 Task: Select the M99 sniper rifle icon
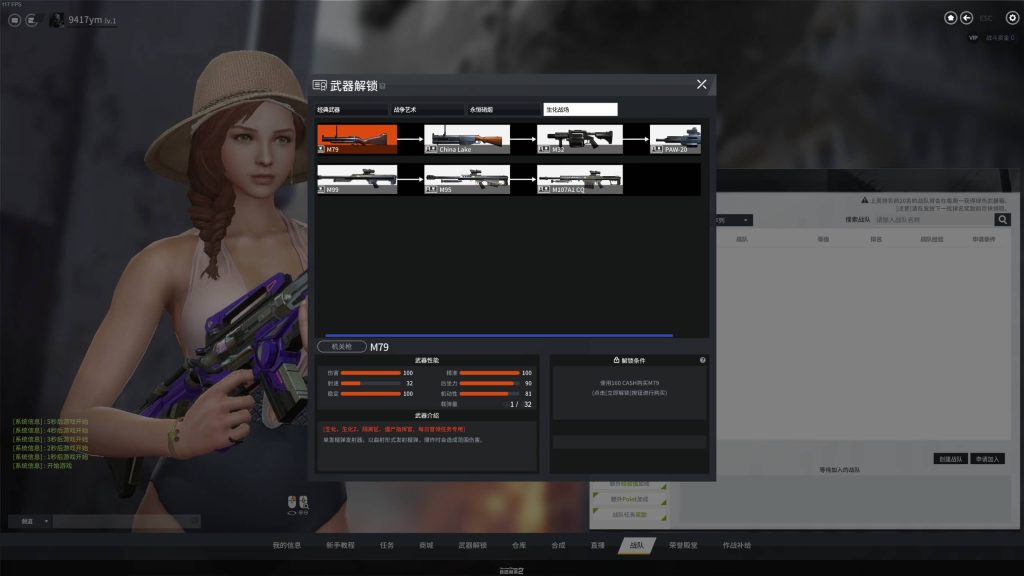point(356,179)
